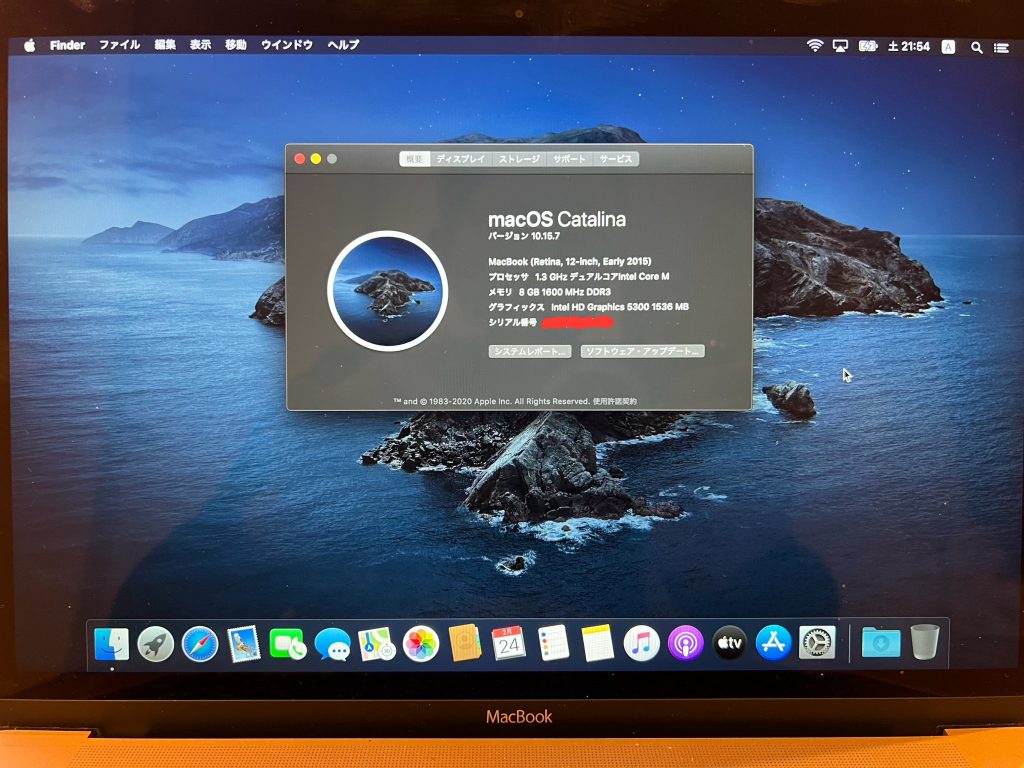This screenshot has width=1024, height=768.
Task: Open the AirPlay display menu
Action: point(841,46)
